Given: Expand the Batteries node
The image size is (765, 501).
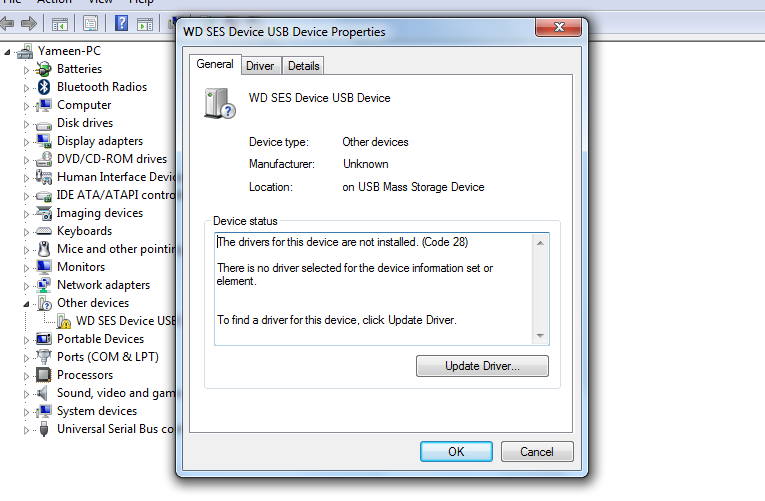Looking at the screenshot, I should [26, 70].
